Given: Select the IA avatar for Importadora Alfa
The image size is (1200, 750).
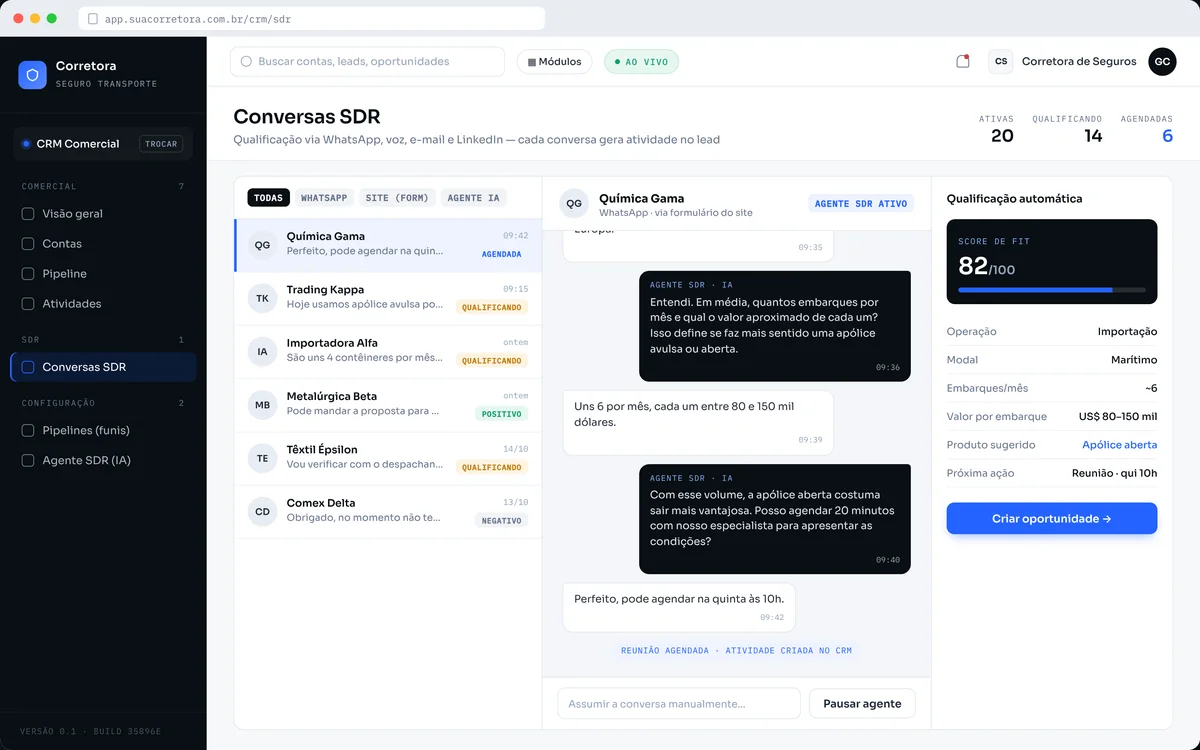Looking at the screenshot, I should [x=262, y=352].
